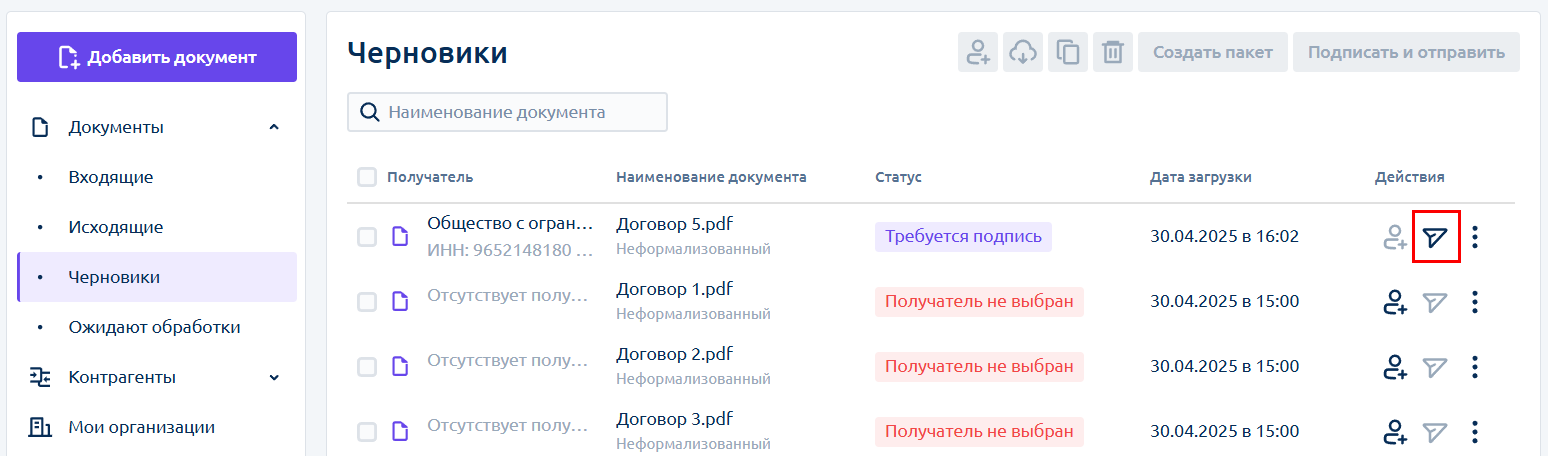Click the send icon for Договор 5.pdf

point(1436,237)
